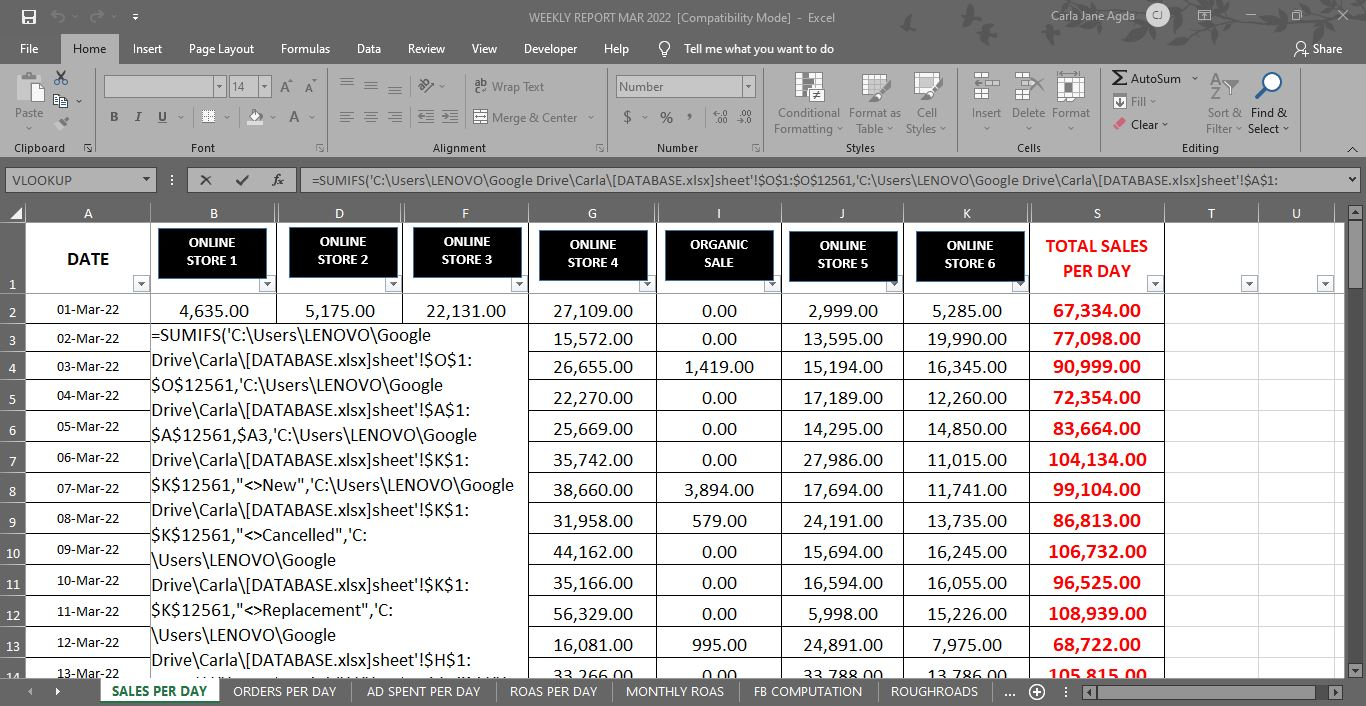Open the Name Box dropdown showing VLOOKUP
1366x706 pixels.
tap(147, 180)
